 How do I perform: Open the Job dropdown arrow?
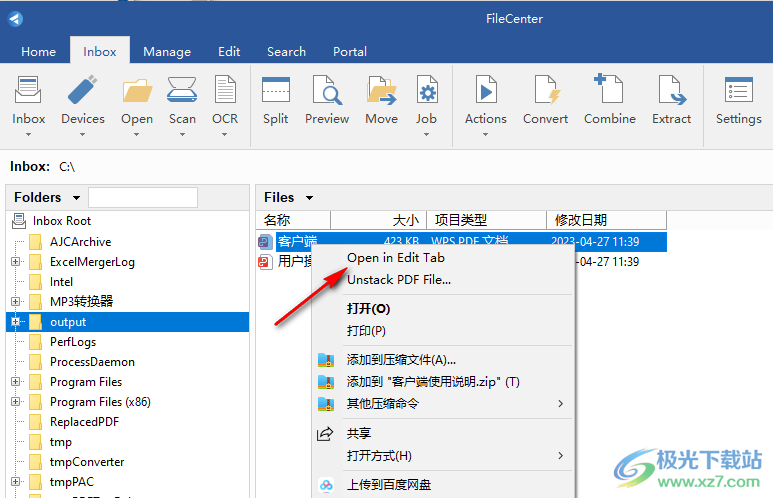tap(426, 134)
